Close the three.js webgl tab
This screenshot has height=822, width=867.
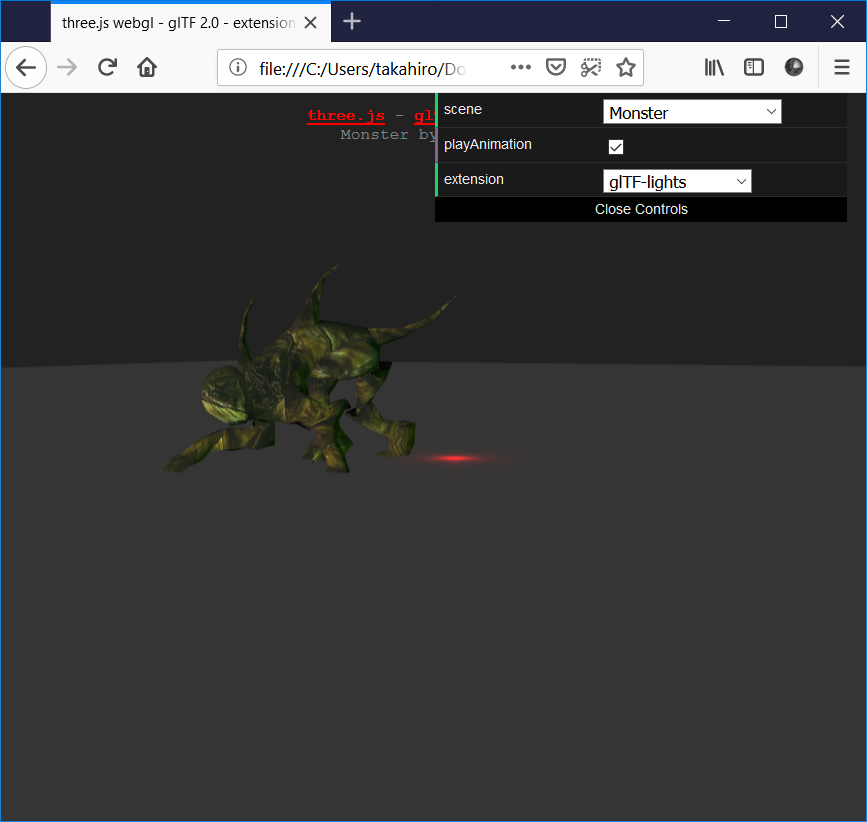pyautogui.click(x=311, y=23)
